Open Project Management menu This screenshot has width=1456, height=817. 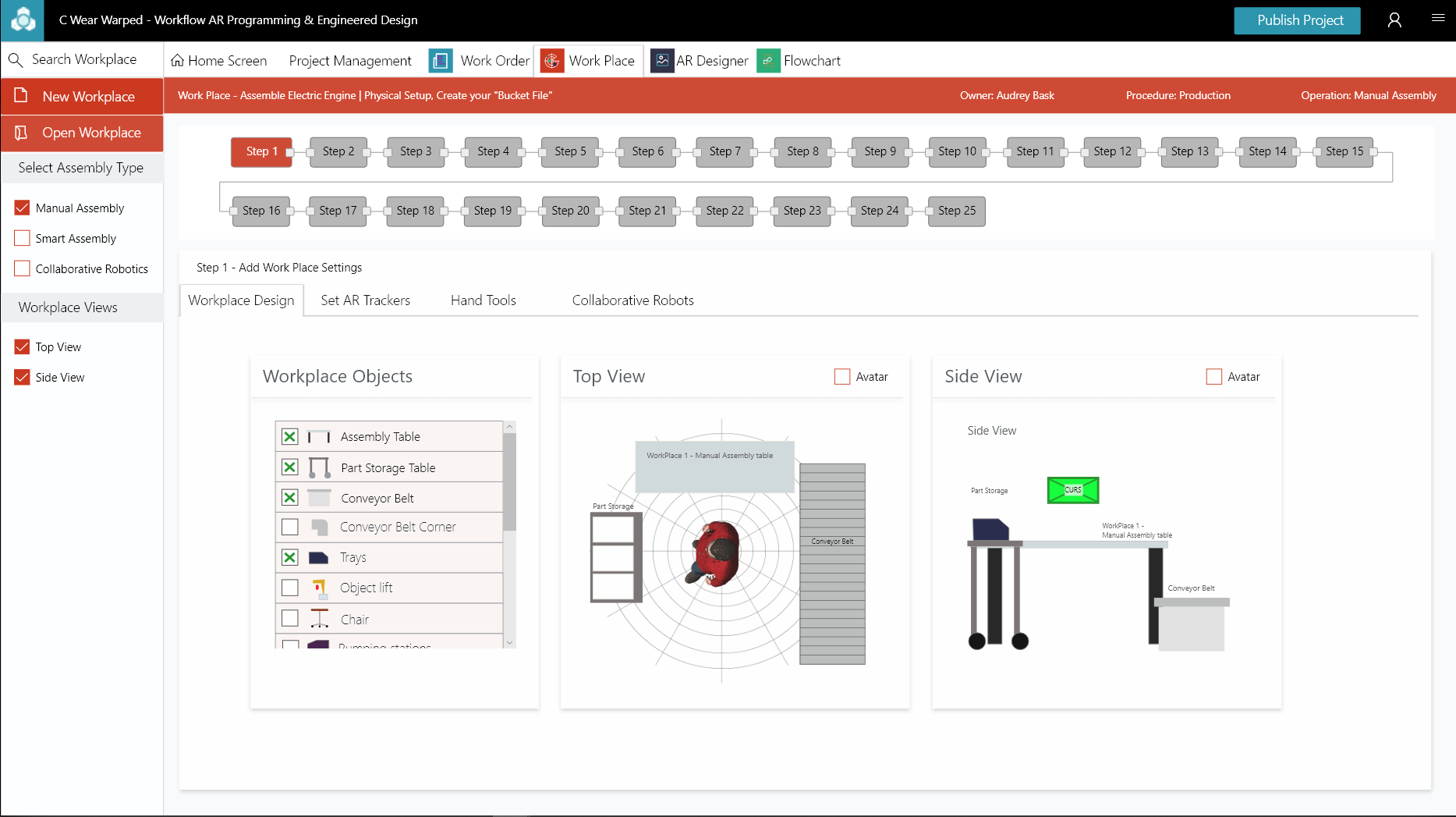(350, 61)
